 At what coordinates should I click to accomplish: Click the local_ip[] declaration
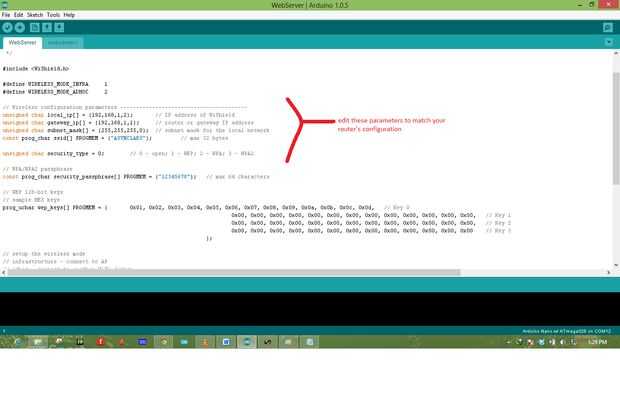click(x=68, y=115)
